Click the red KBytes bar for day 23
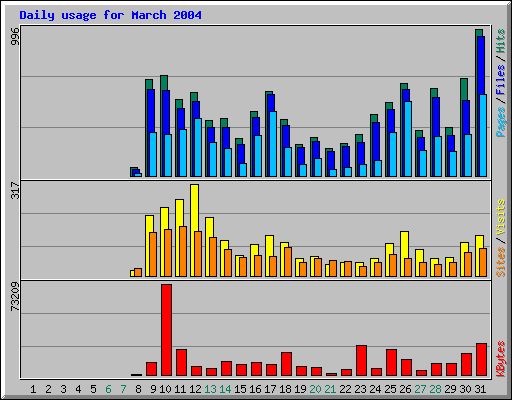Image resolution: width=512 pixels, height=400 pixels. [361, 361]
